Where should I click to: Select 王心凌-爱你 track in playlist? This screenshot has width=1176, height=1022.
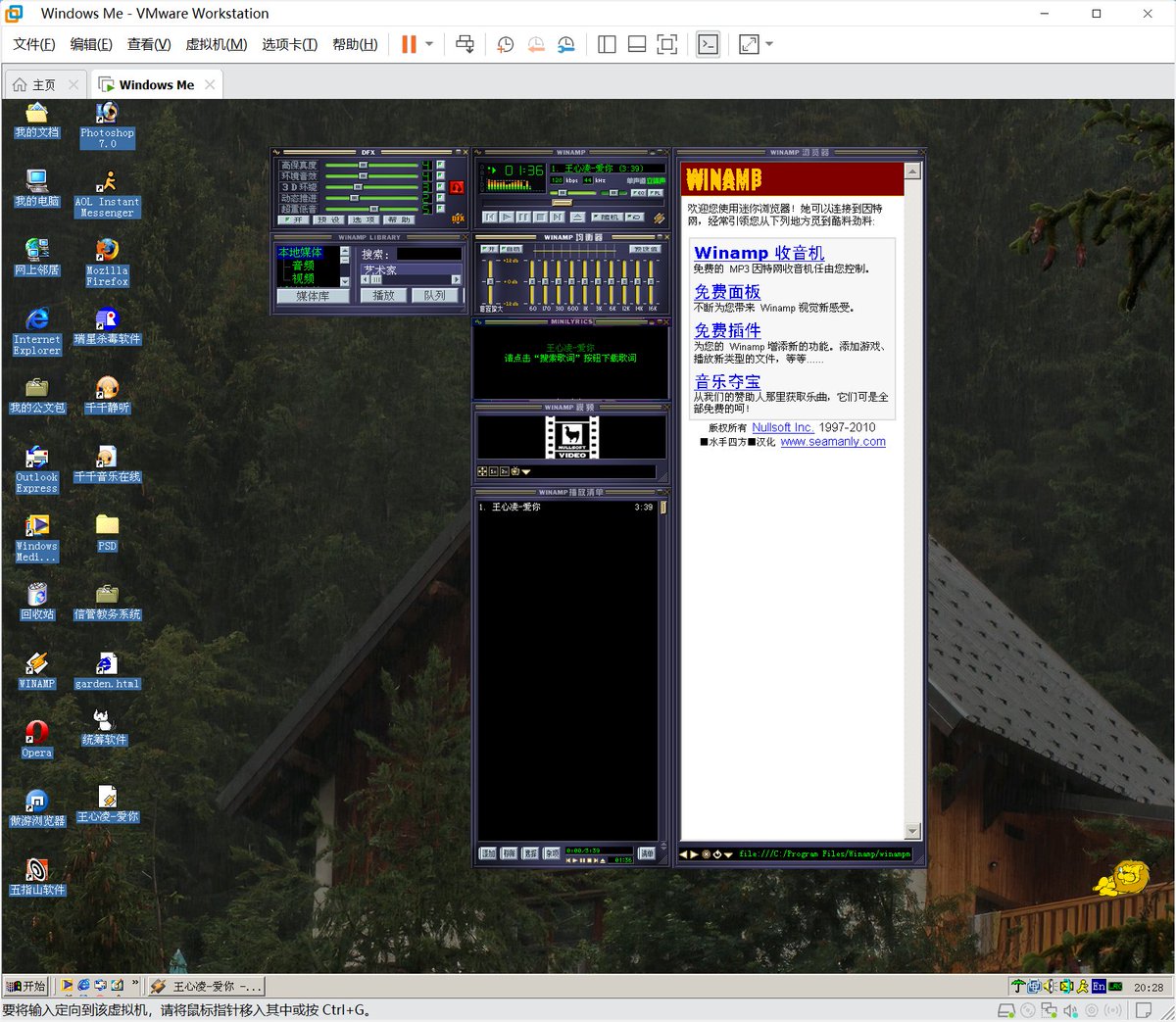pyautogui.click(x=566, y=507)
